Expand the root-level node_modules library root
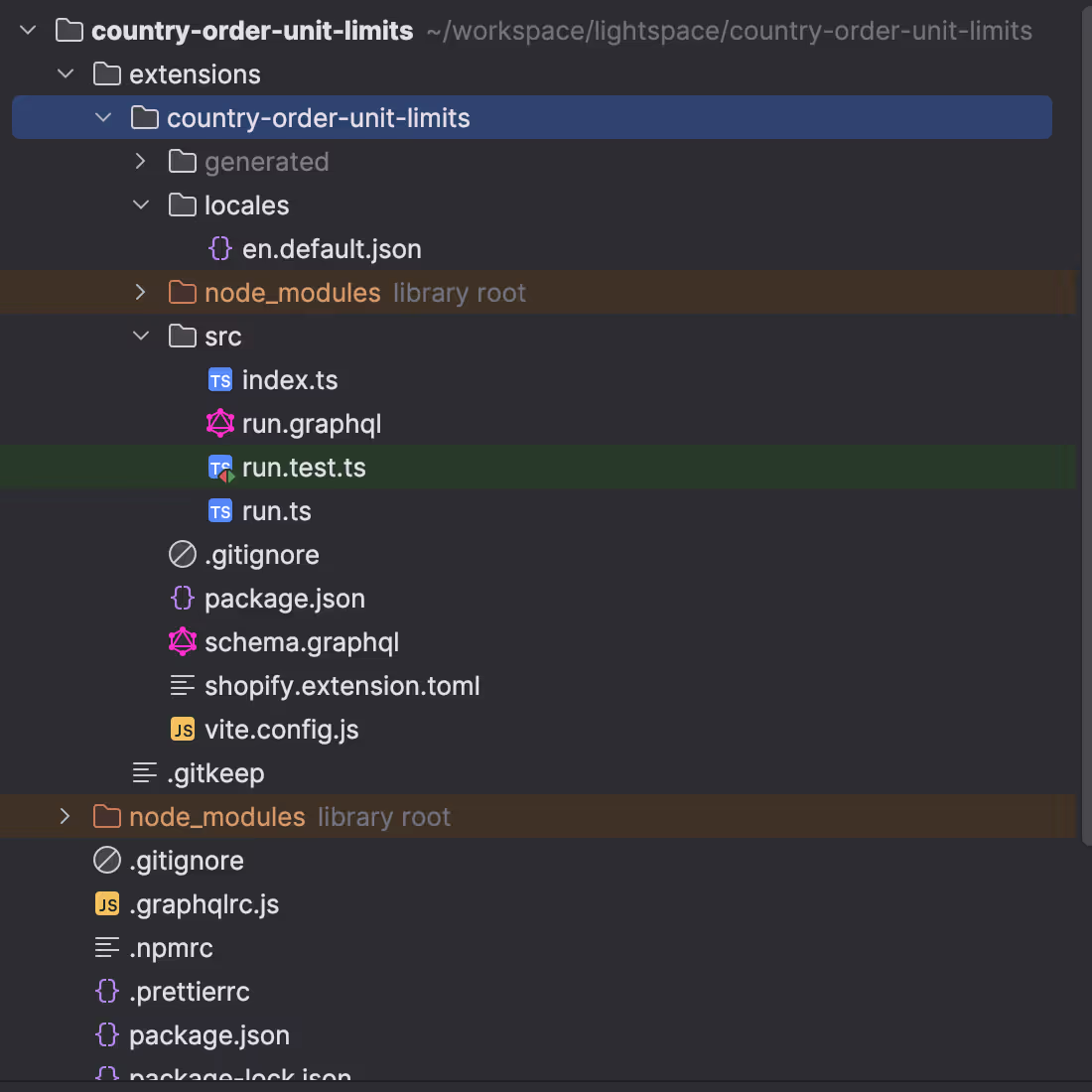The width and height of the screenshot is (1092, 1092). click(66, 816)
